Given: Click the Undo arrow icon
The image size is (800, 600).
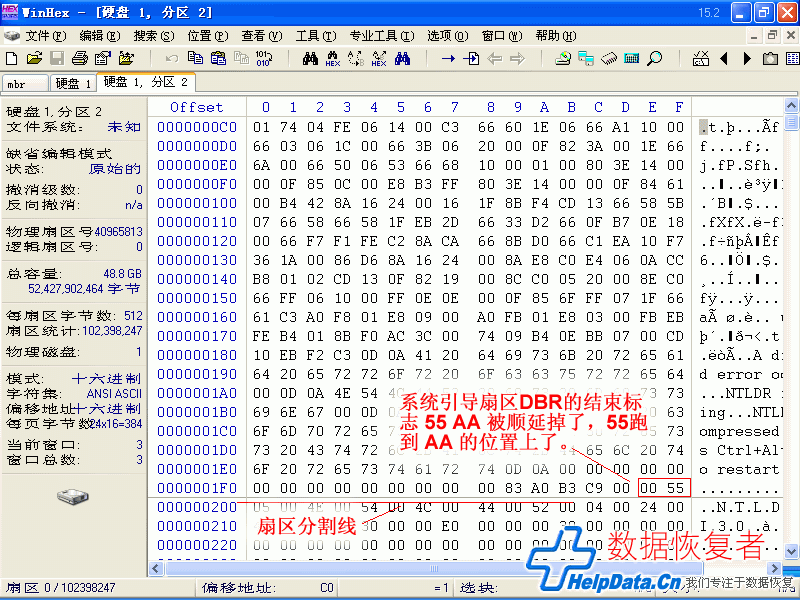Looking at the screenshot, I should [x=172, y=59].
